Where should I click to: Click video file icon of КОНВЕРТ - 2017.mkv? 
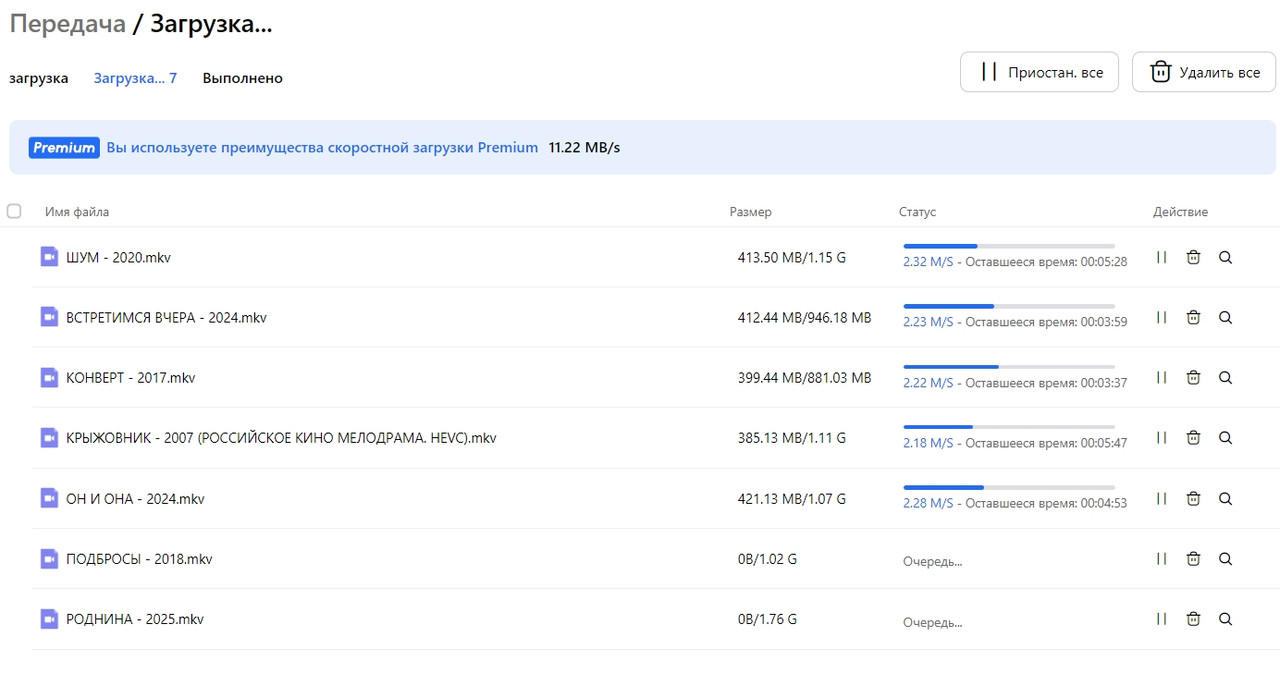[x=49, y=377]
